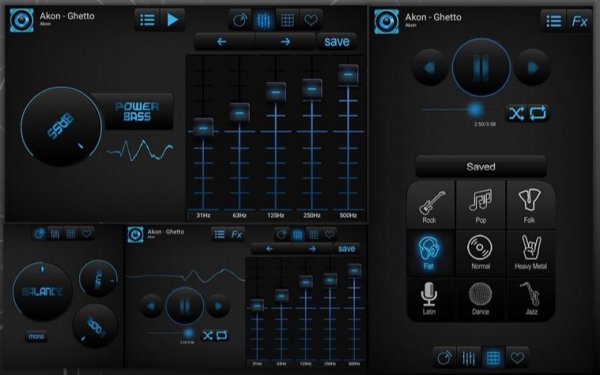Viewport: 600px width, 375px height.
Task: Click the Balance knob
Action: [42, 292]
